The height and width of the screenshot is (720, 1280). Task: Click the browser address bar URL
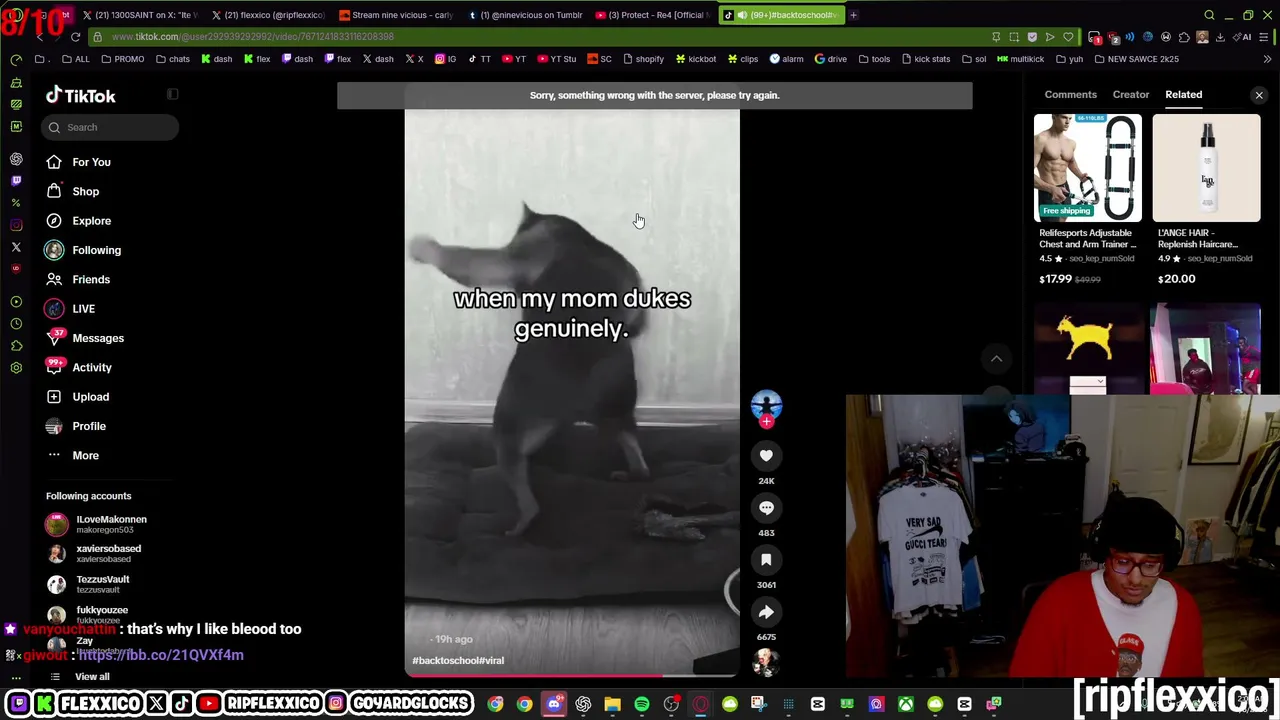[253, 37]
